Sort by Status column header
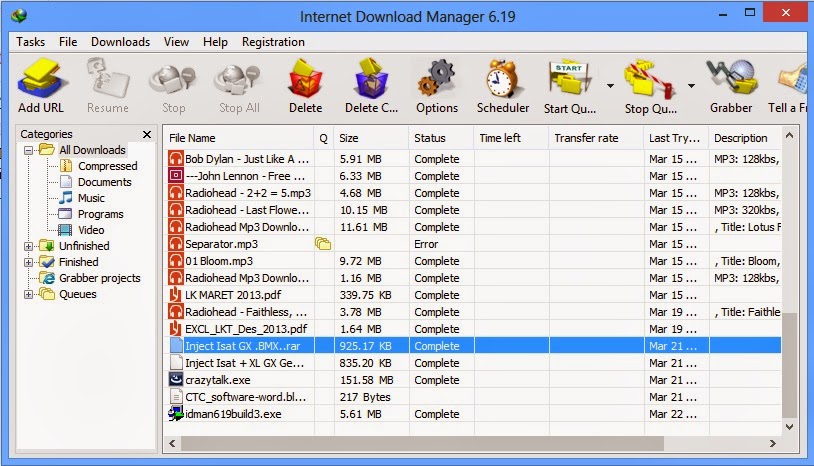The image size is (814, 466). [441, 138]
